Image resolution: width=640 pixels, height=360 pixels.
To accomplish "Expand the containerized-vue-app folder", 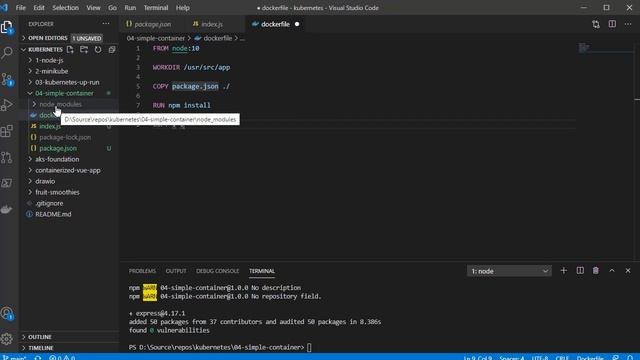I will point(67,170).
